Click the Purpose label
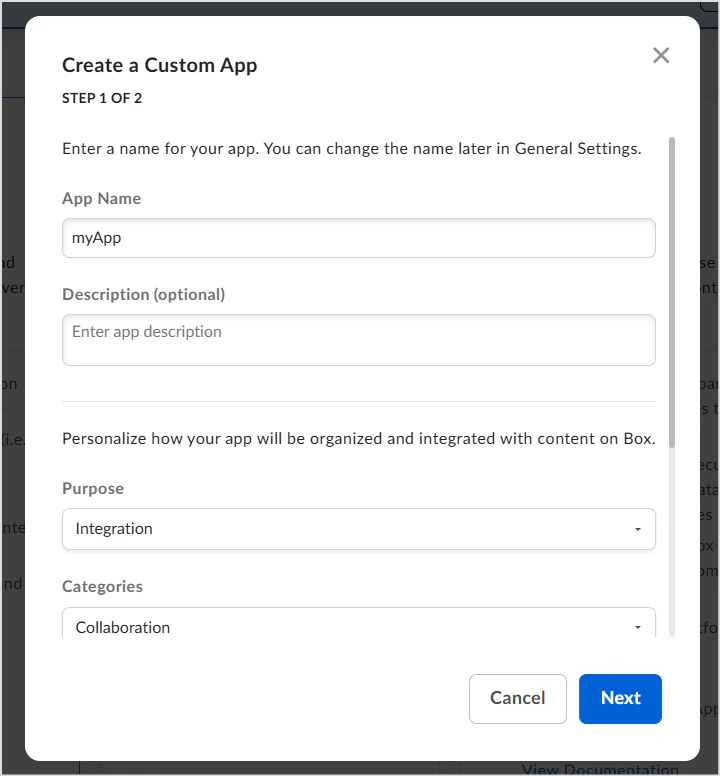The width and height of the screenshot is (720, 776). point(93,488)
